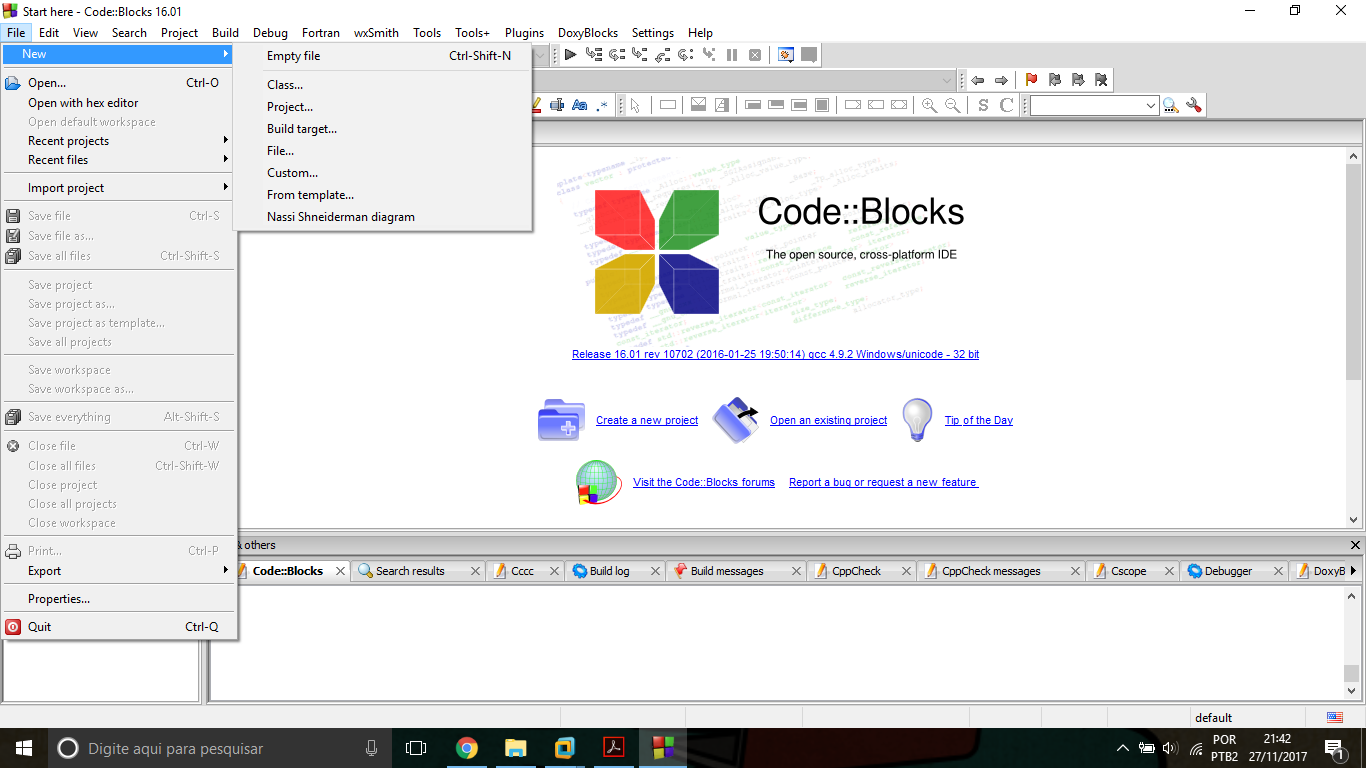Click the Match case 'Aa' icon
The image size is (1366, 768).
579,105
